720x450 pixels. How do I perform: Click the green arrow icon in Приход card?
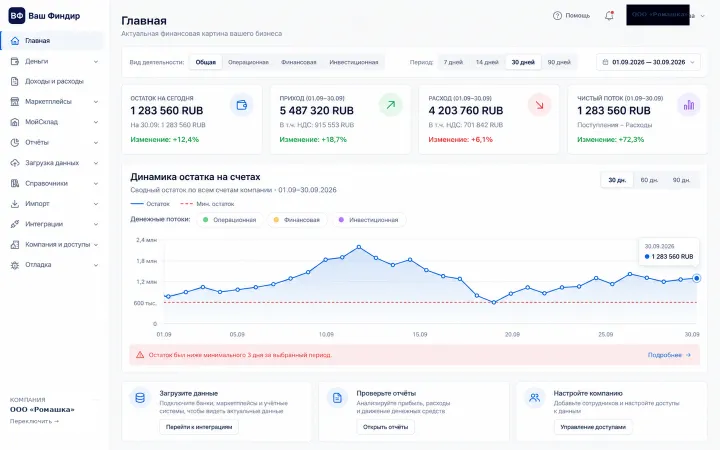point(390,105)
